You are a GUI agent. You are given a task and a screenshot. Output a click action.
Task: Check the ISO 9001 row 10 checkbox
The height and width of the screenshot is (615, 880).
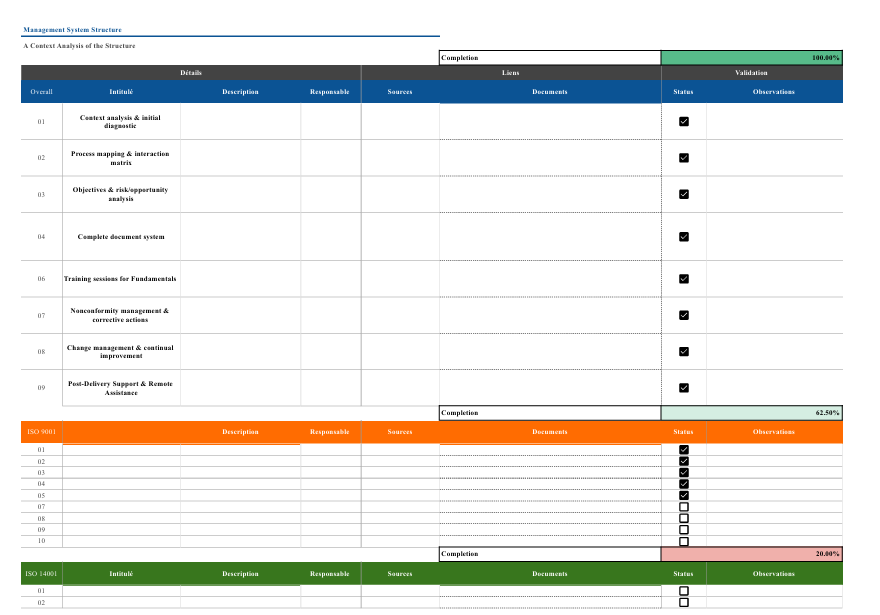(684, 541)
